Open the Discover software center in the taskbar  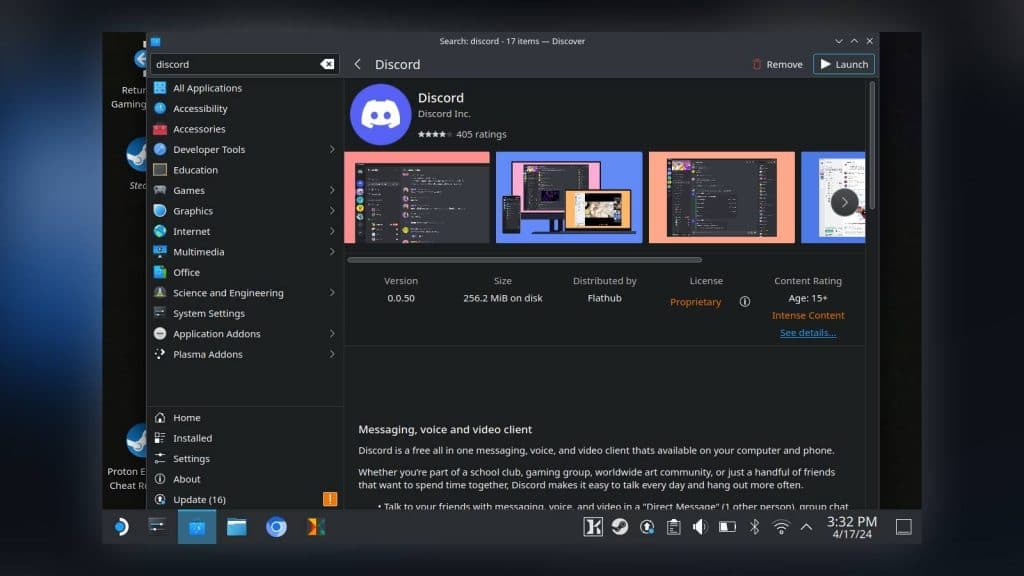[196, 526]
